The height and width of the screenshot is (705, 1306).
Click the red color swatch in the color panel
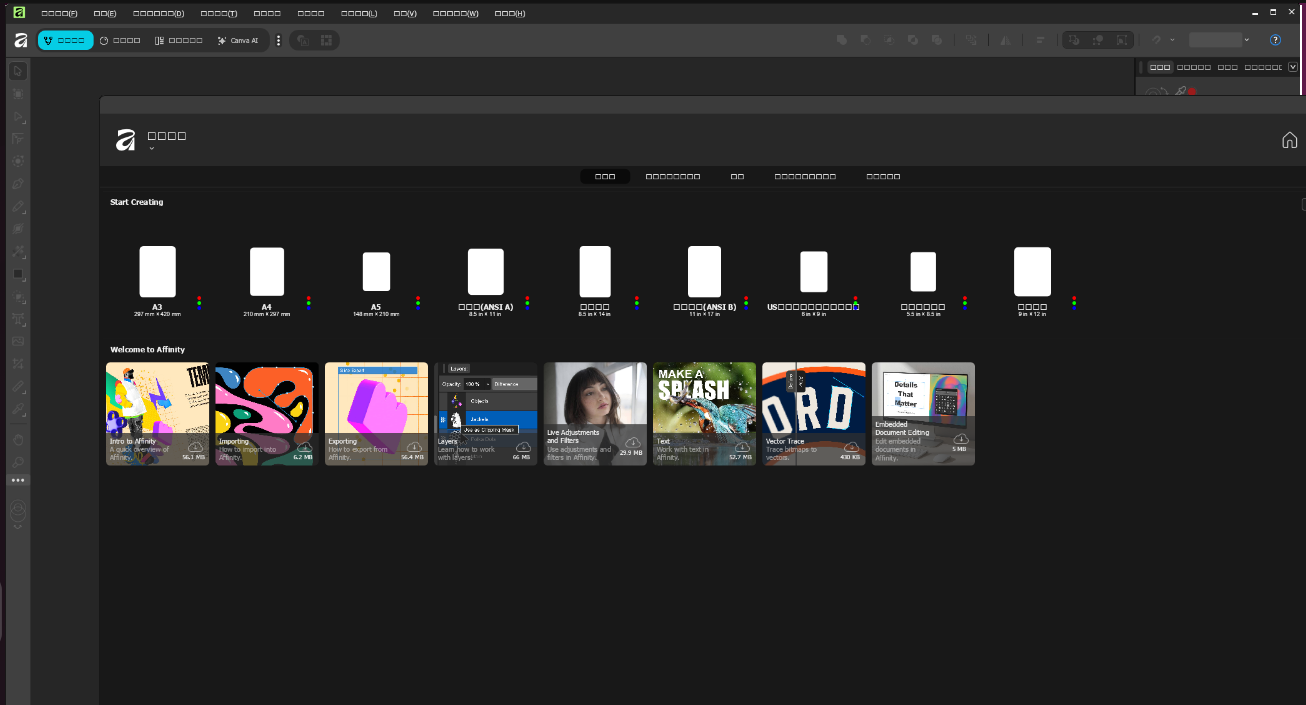point(1192,92)
